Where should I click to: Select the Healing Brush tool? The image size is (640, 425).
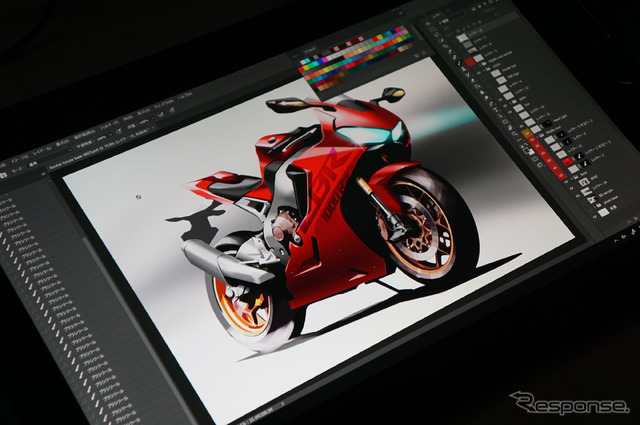click(x=455, y=57)
